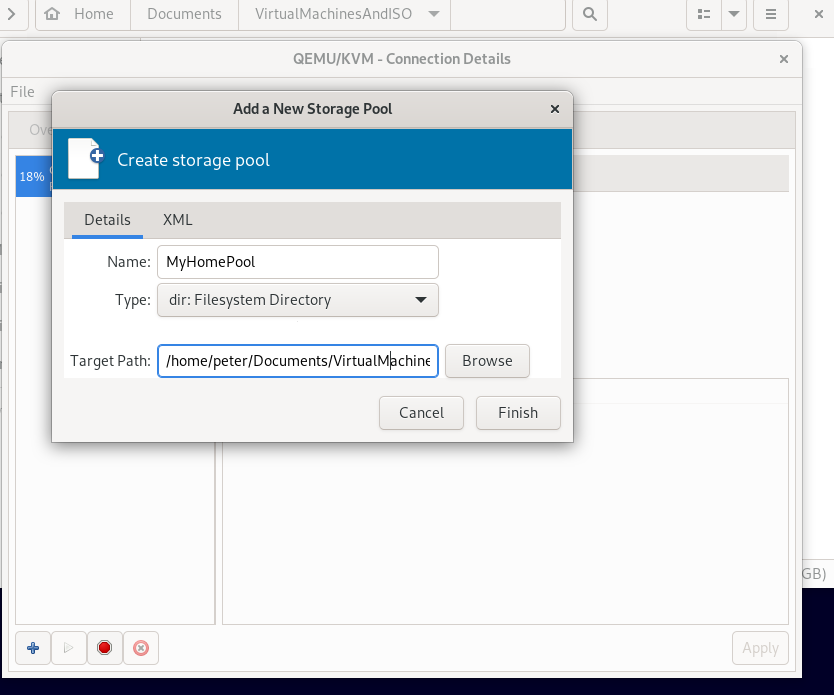The image size is (834, 695).
Task: Click inside the Target Path field
Action: (x=297, y=361)
